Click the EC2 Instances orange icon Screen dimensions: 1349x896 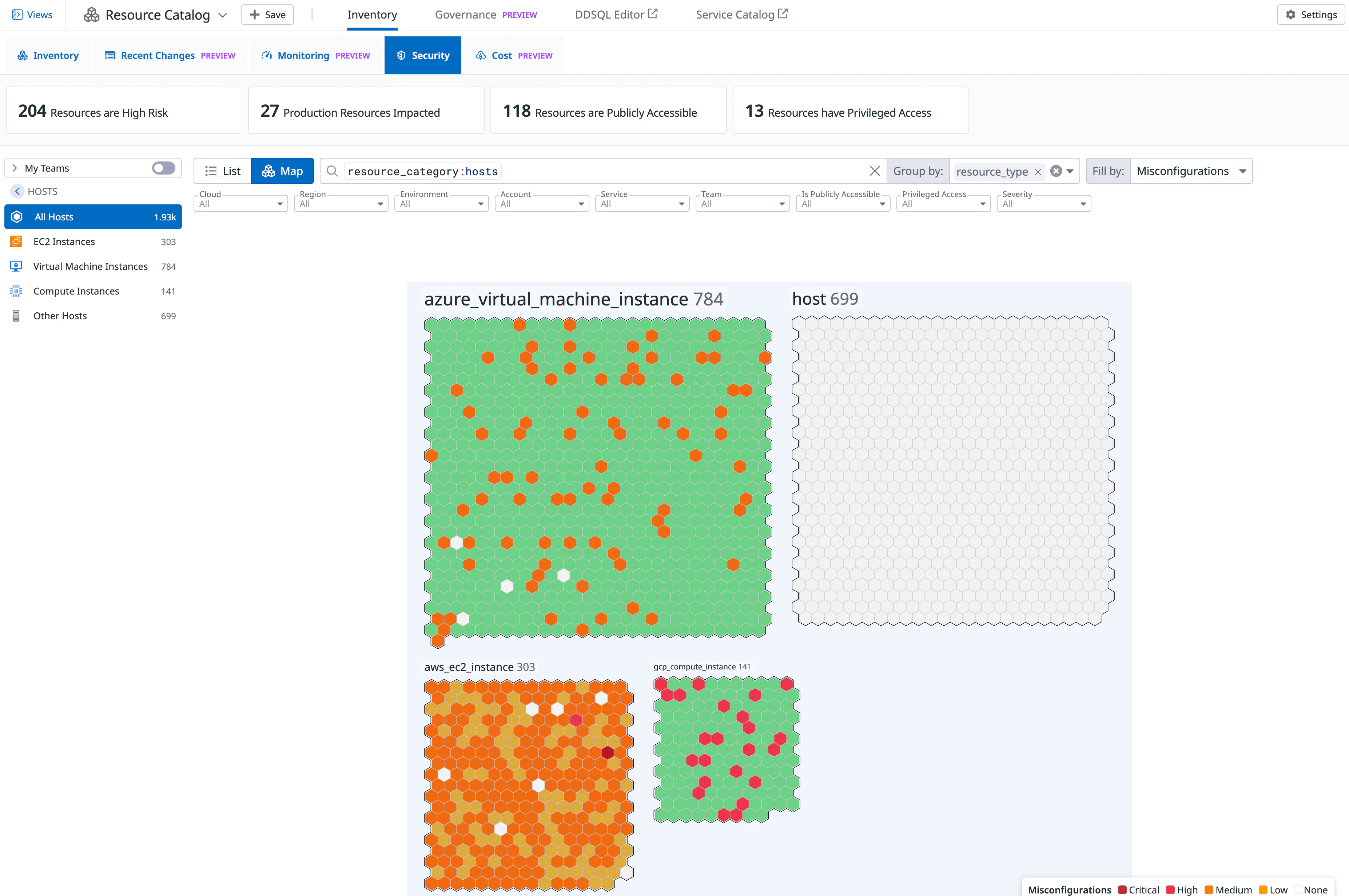click(16, 242)
